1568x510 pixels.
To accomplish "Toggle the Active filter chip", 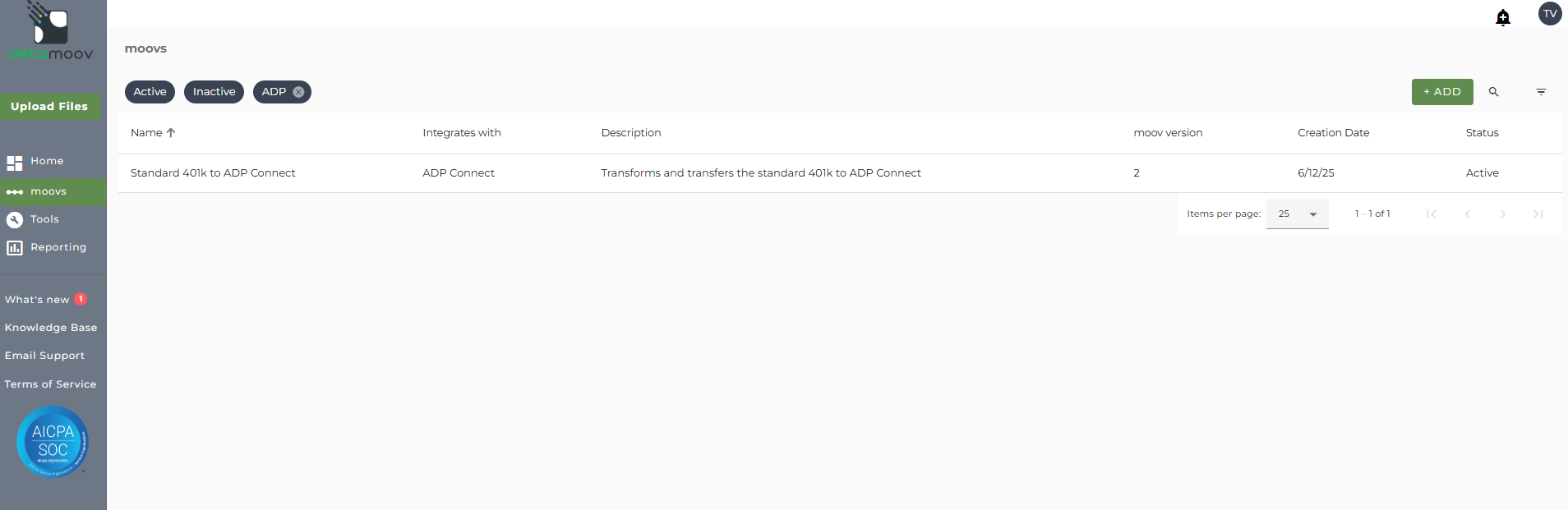I will [150, 92].
